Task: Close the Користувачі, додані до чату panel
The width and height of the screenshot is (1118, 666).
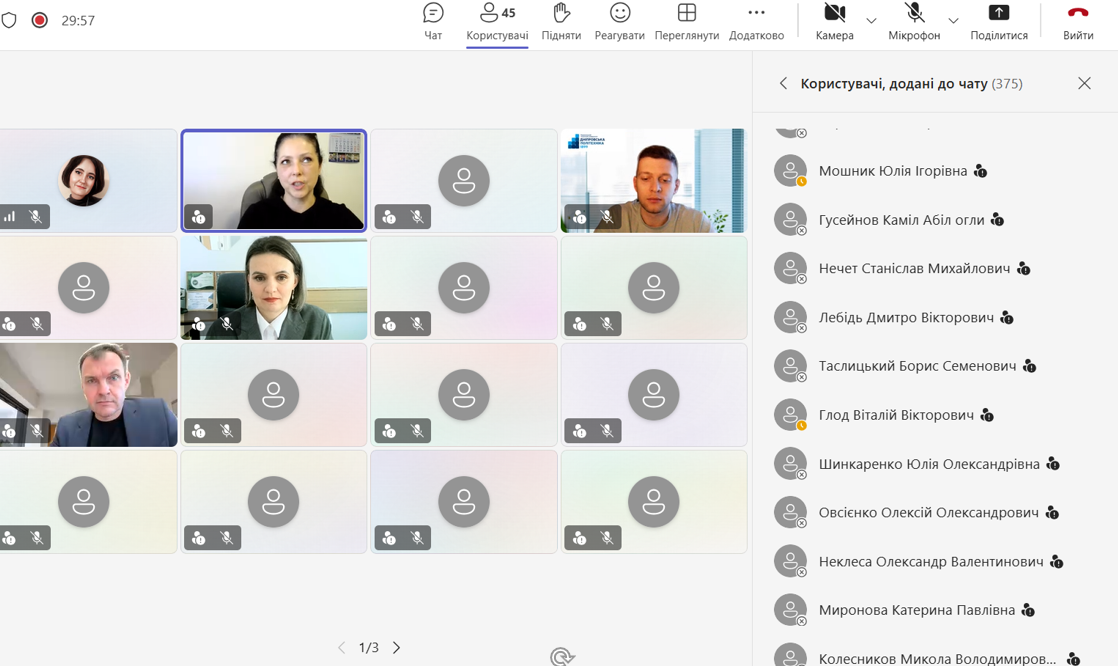Action: pyautogui.click(x=1084, y=84)
